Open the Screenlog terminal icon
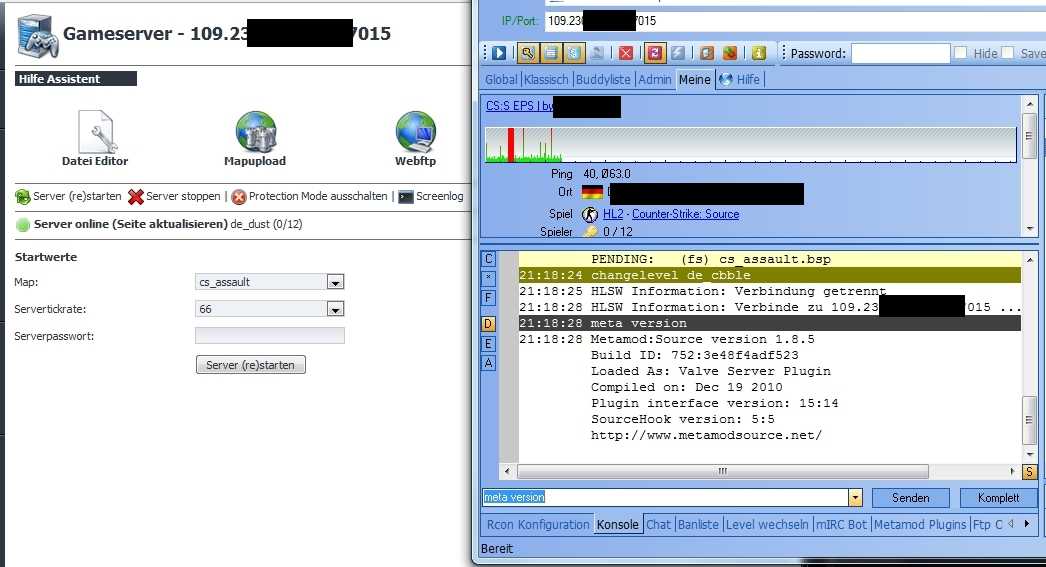The width and height of the screenshot is (1046, 567). (x=406, y=197)
